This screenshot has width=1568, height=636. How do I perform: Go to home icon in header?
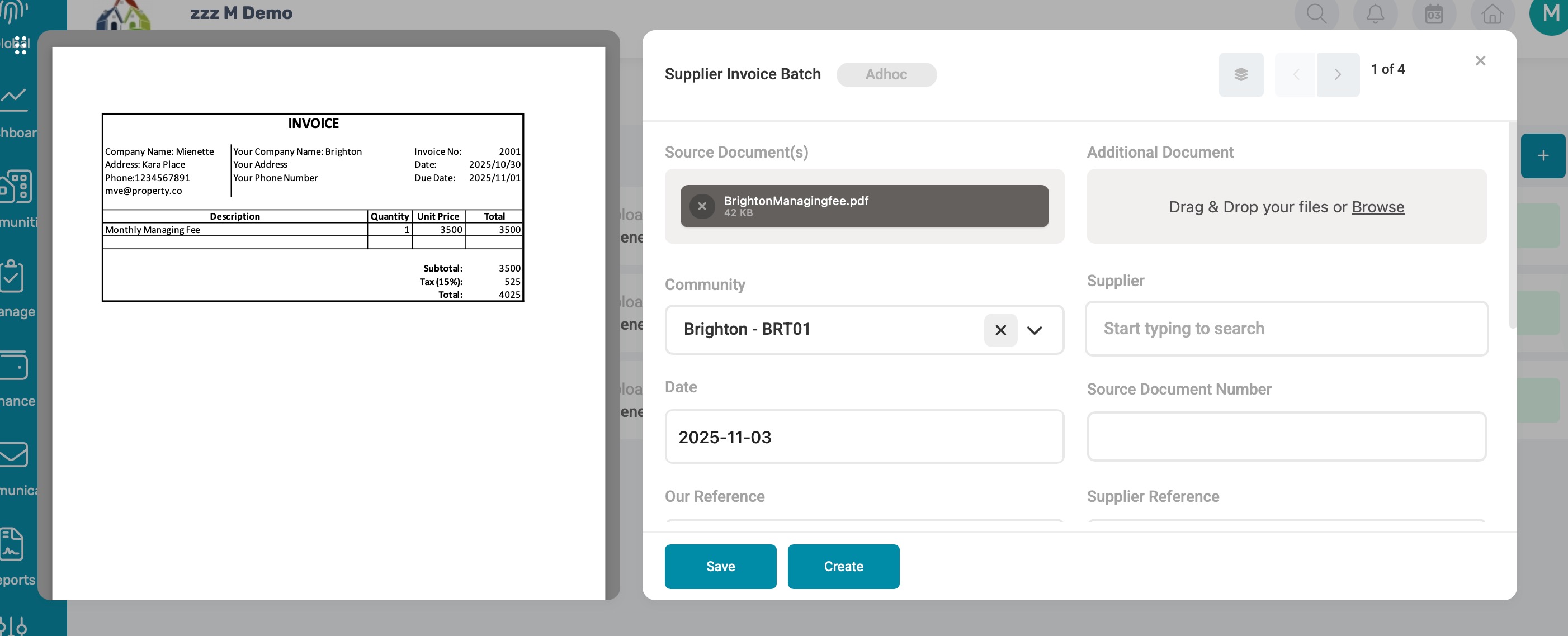(x=1492, y=13)
